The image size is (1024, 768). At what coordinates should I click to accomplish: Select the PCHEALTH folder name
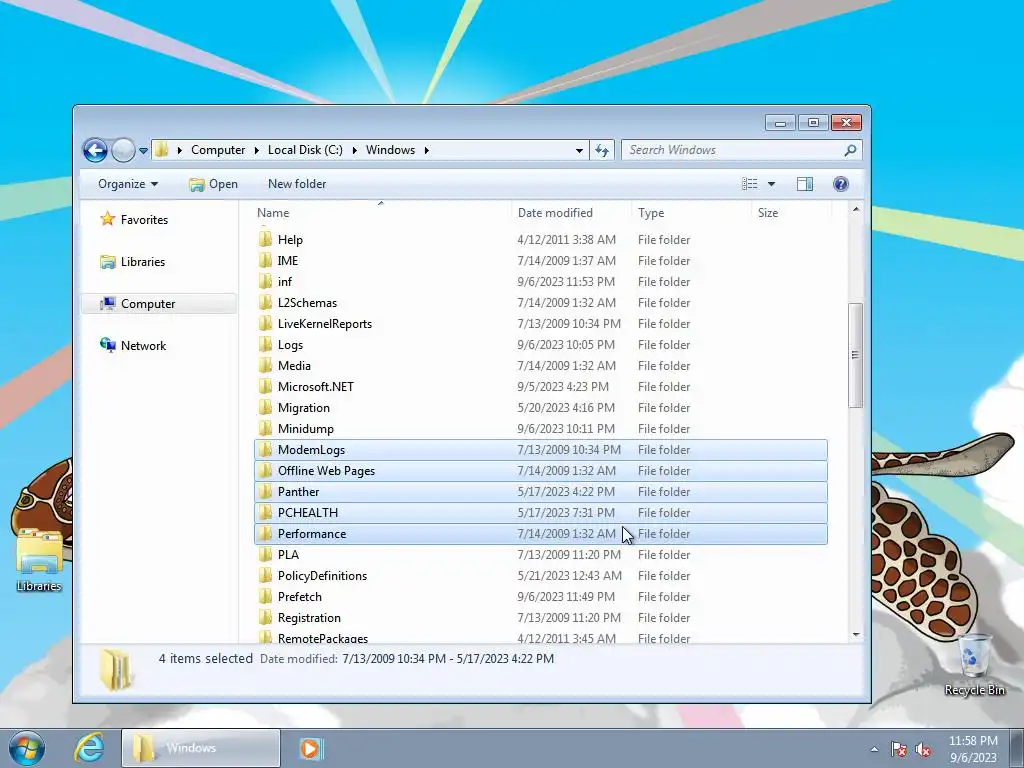308,513
